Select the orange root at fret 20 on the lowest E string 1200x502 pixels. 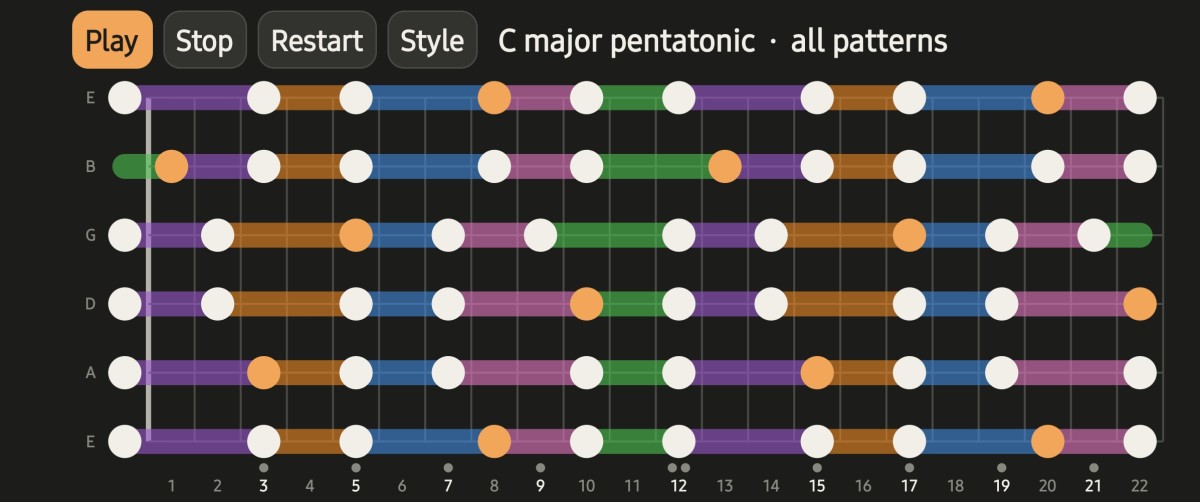pyautogui.click(x=1047, y=440)
